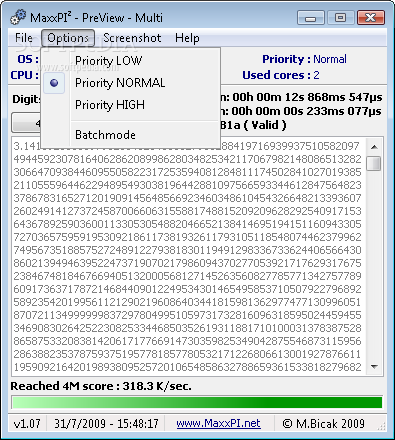Click the v1.07 version status entry
This screenshot has width=395, height=440.
[27, 423]
